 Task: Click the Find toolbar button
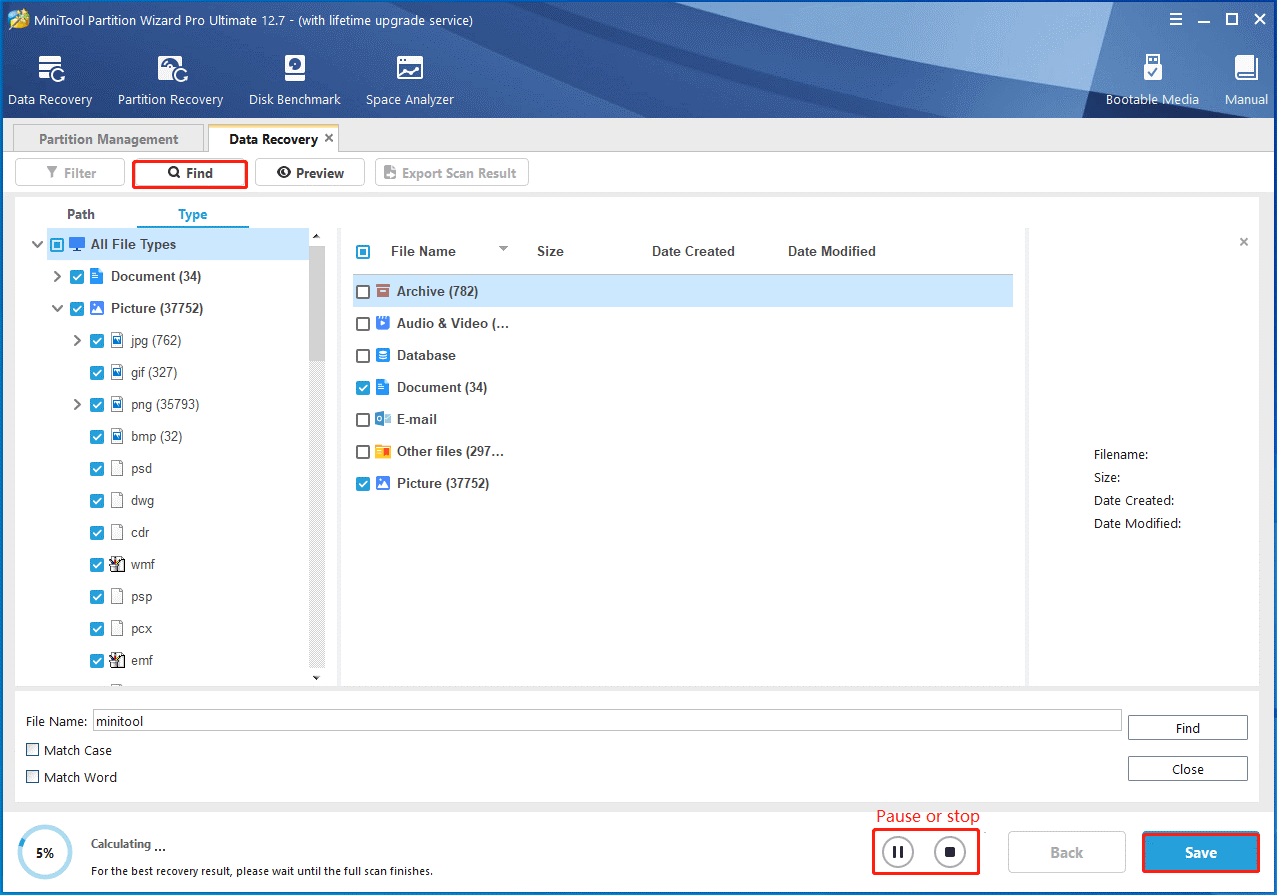[190, 173]
